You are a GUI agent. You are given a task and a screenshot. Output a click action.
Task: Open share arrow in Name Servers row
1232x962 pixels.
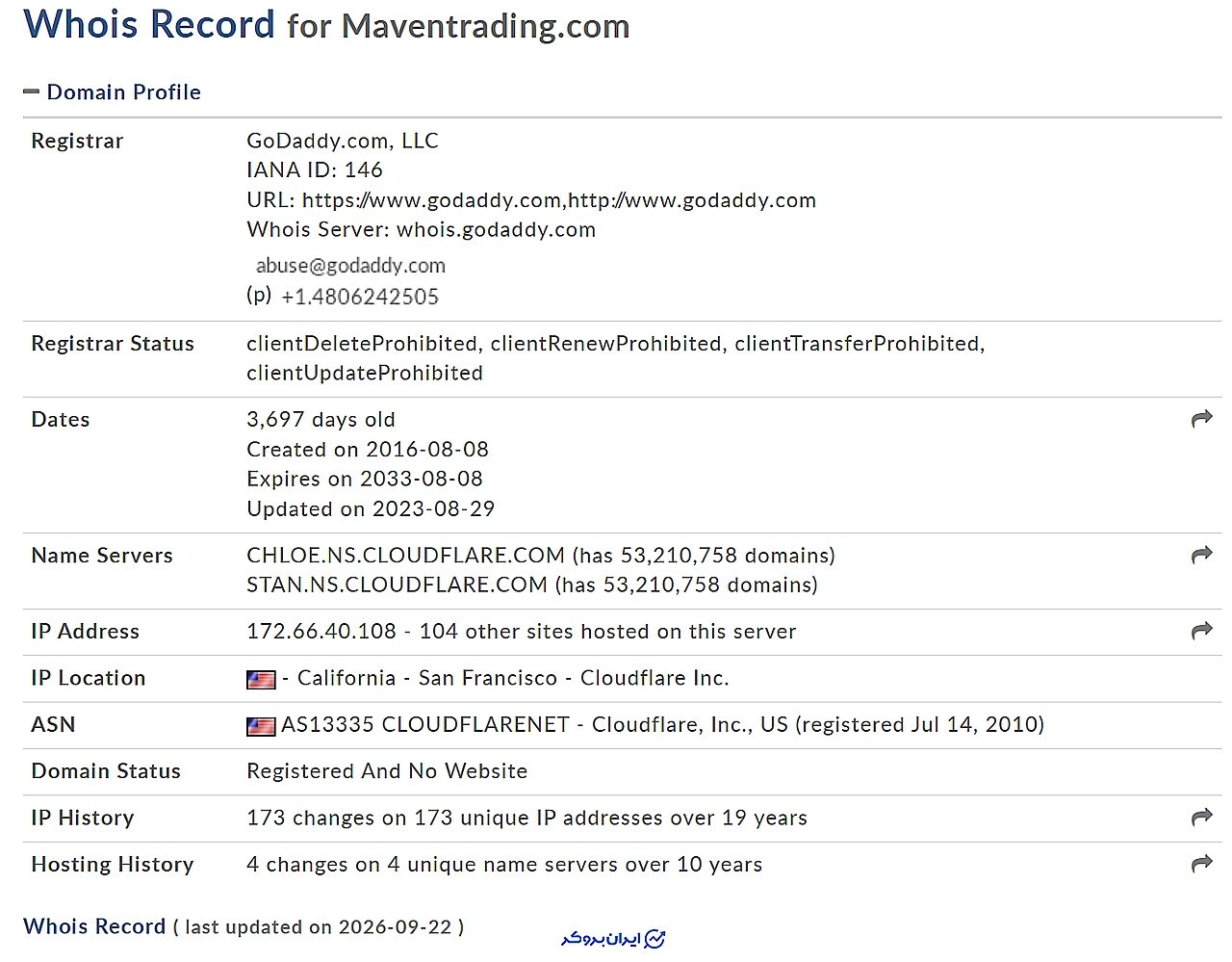click(x=1201, y=555)
